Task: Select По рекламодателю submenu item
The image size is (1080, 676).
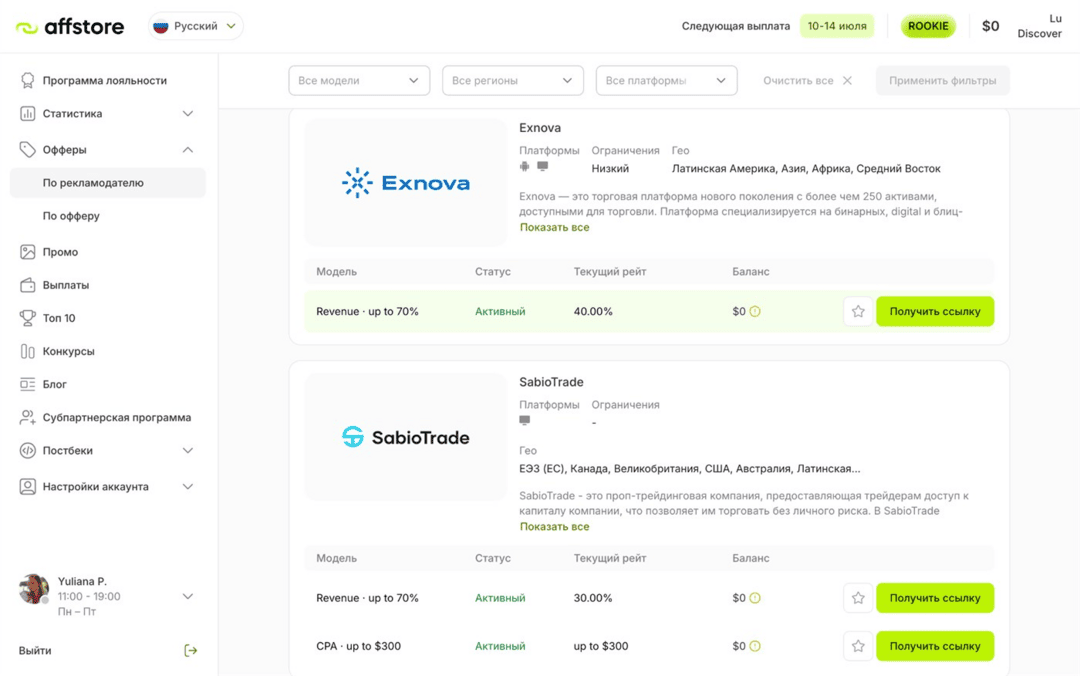Action: 107,183
